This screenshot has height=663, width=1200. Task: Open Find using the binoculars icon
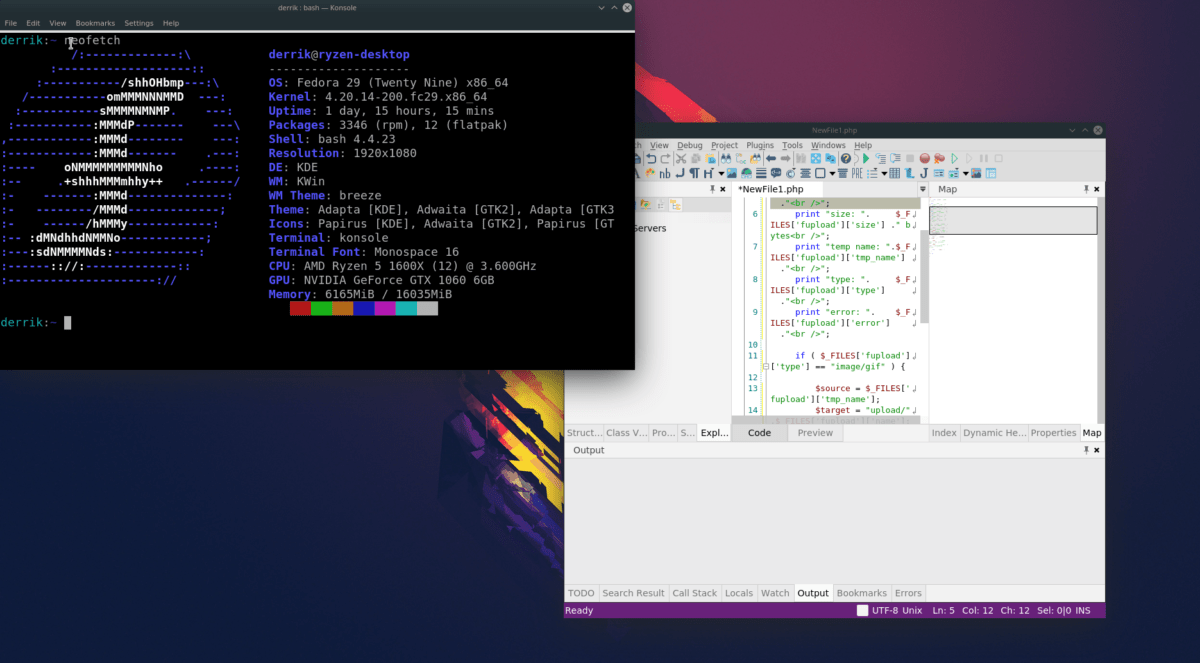[x=728, y=158]
